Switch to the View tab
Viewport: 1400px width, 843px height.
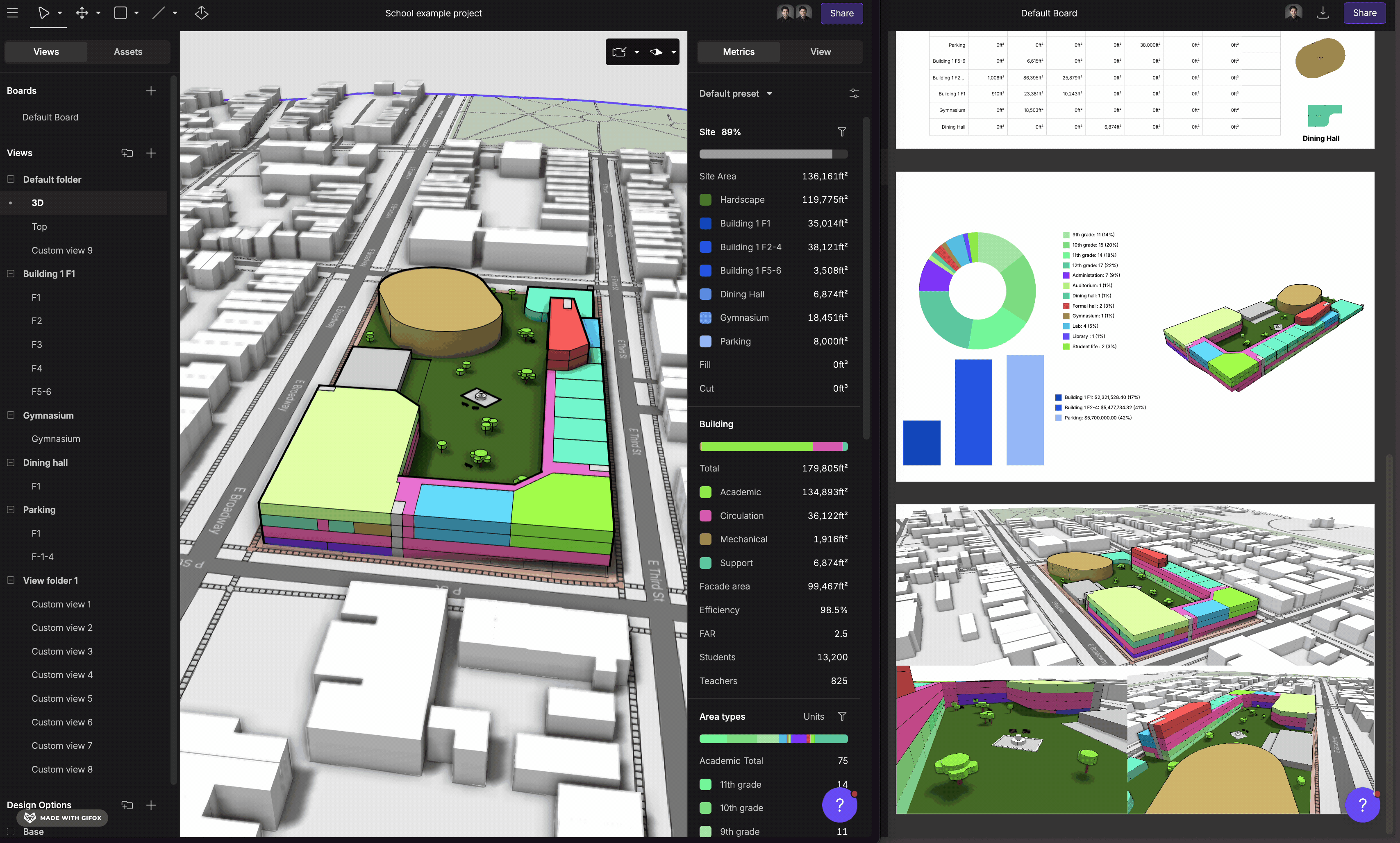[820, 52]
